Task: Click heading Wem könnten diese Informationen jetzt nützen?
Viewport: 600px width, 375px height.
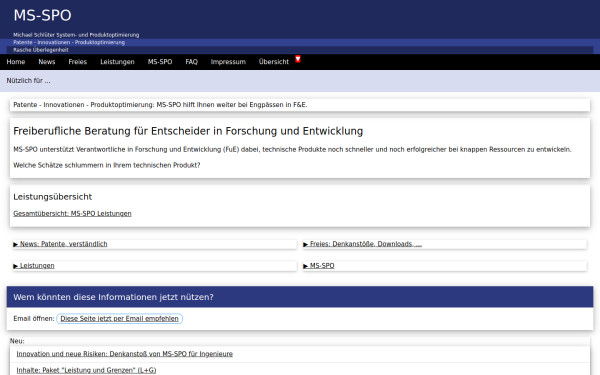Action: pos(113,297)
